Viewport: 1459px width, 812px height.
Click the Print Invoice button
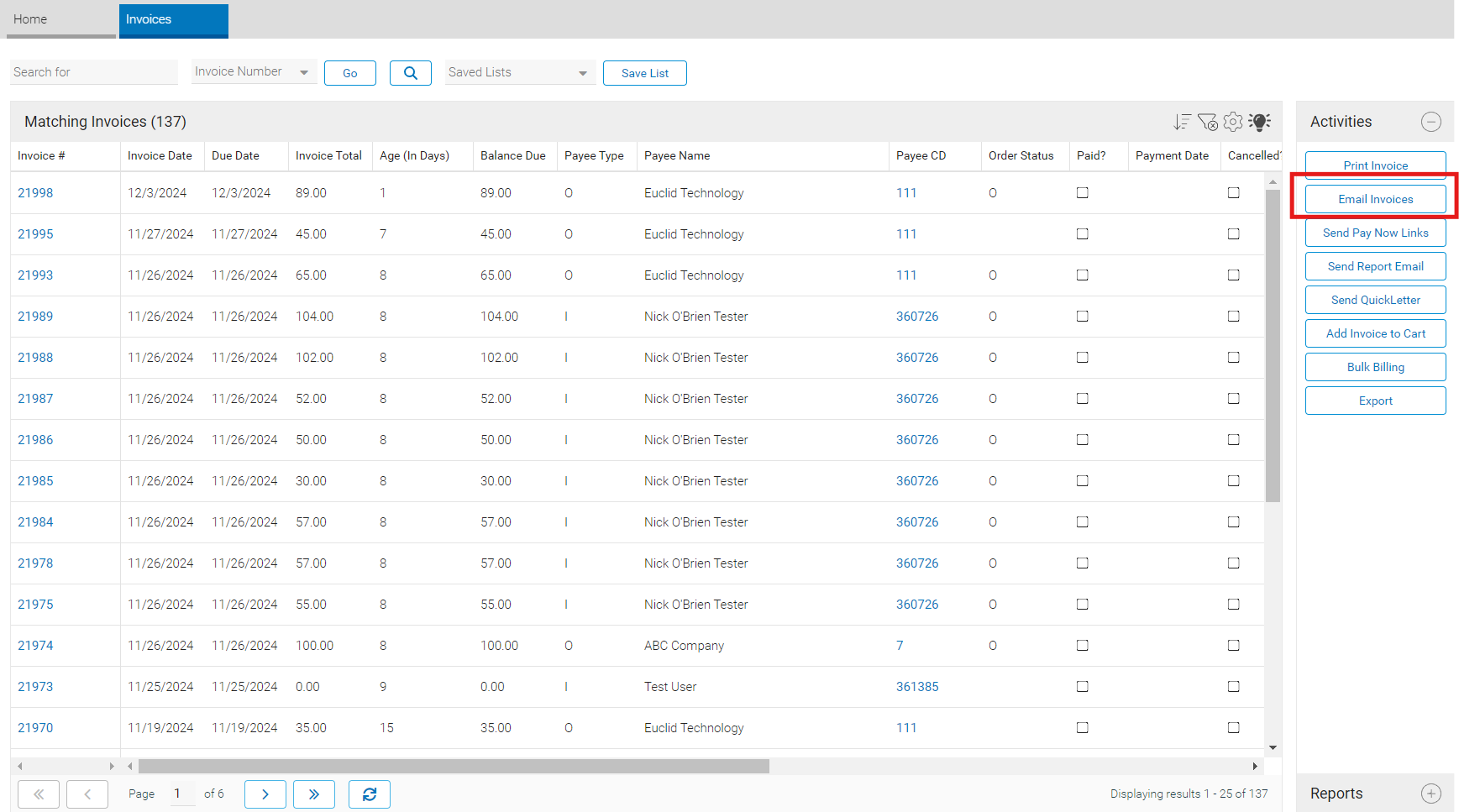(x=1376, y=165)
